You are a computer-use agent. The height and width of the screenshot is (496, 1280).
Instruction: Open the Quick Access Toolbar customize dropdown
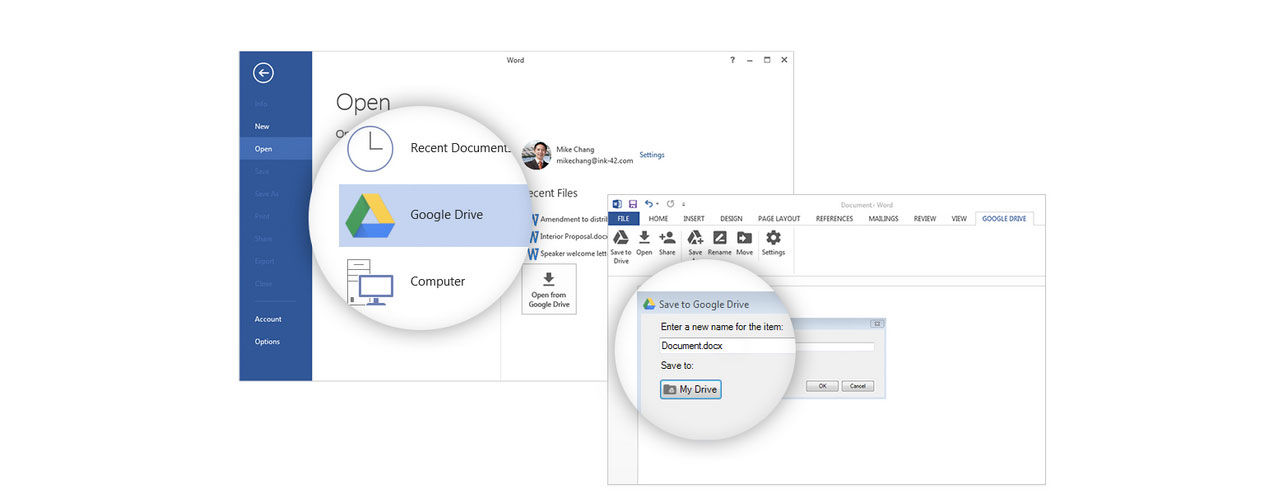pos(684,204)
